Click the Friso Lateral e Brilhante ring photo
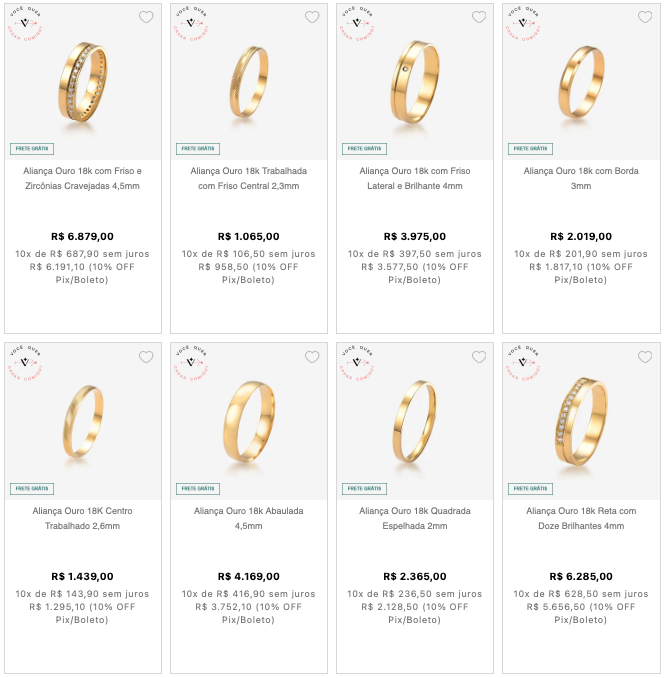Screen dimensions: 666x678 pos(415,82)
